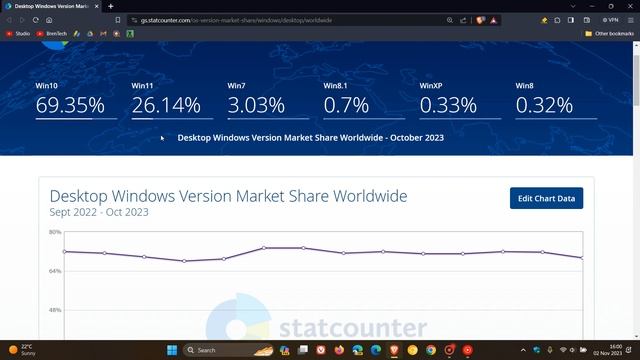The width and height of the screenshot is (640, 360).
Task: Click the 80% axis label on chart
Action: [55, 232]
